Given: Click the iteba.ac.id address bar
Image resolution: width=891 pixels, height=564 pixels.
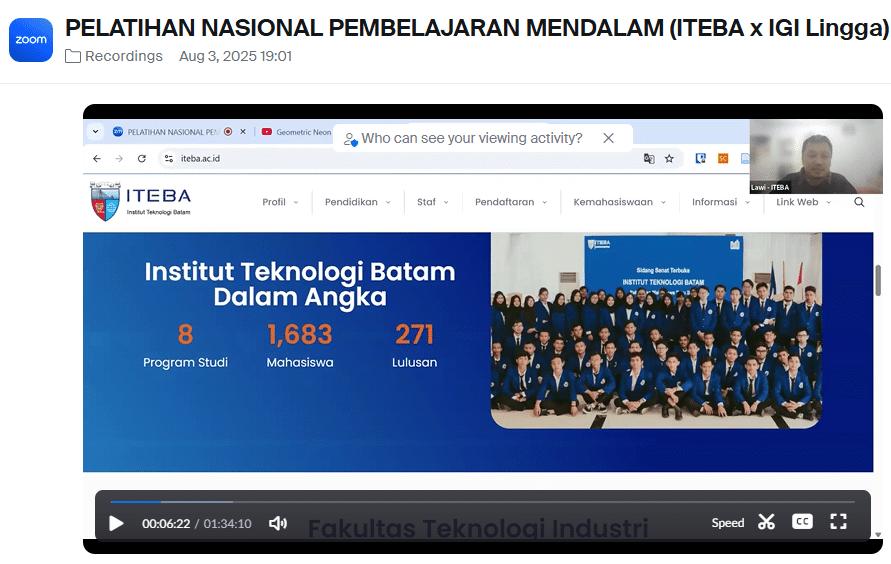Looking at the screenshot, I should [419, 158].
